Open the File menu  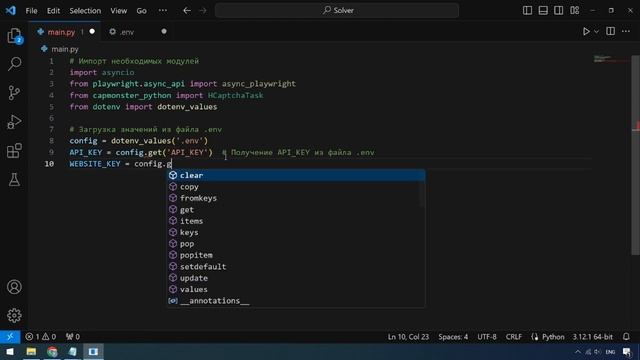tap(31, 11)
